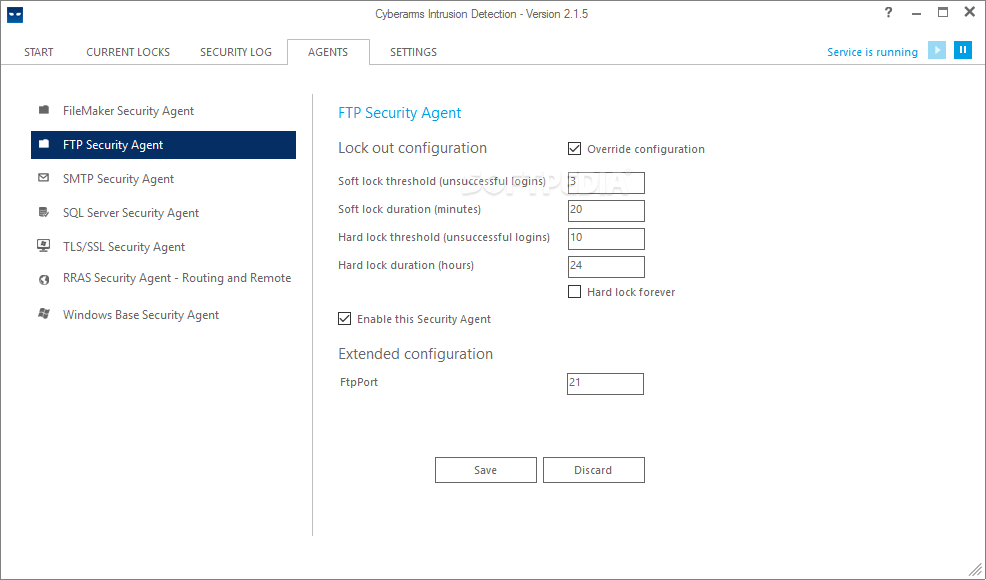Select FileMaker Security Agent in the list
The image size is (986, 580).
pyautogui.click(x=163, y=111)
